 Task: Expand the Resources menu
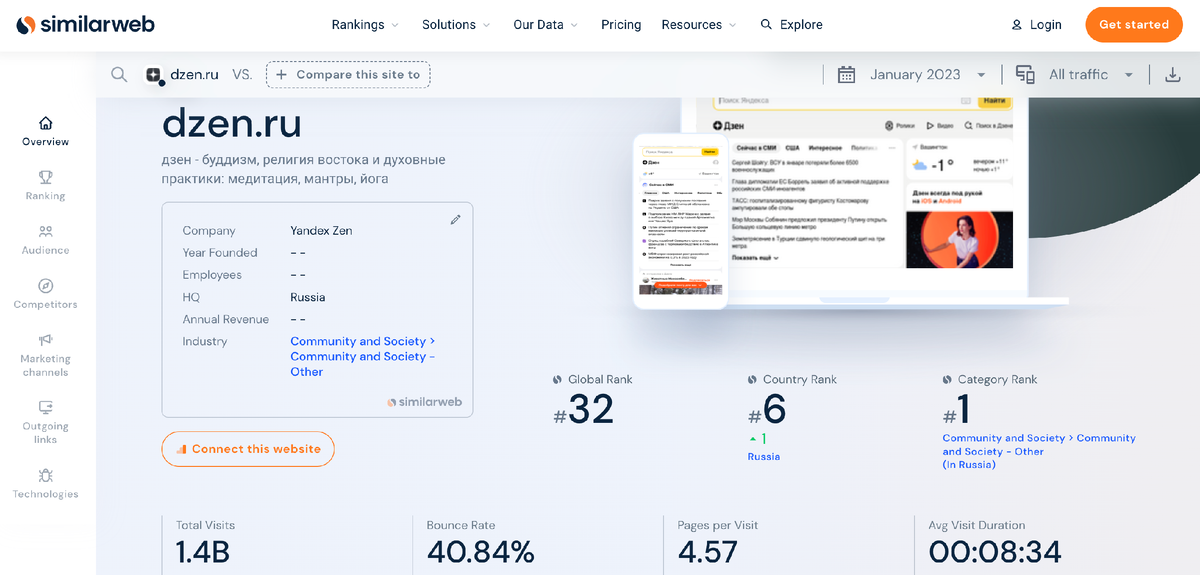coord(699,25)
